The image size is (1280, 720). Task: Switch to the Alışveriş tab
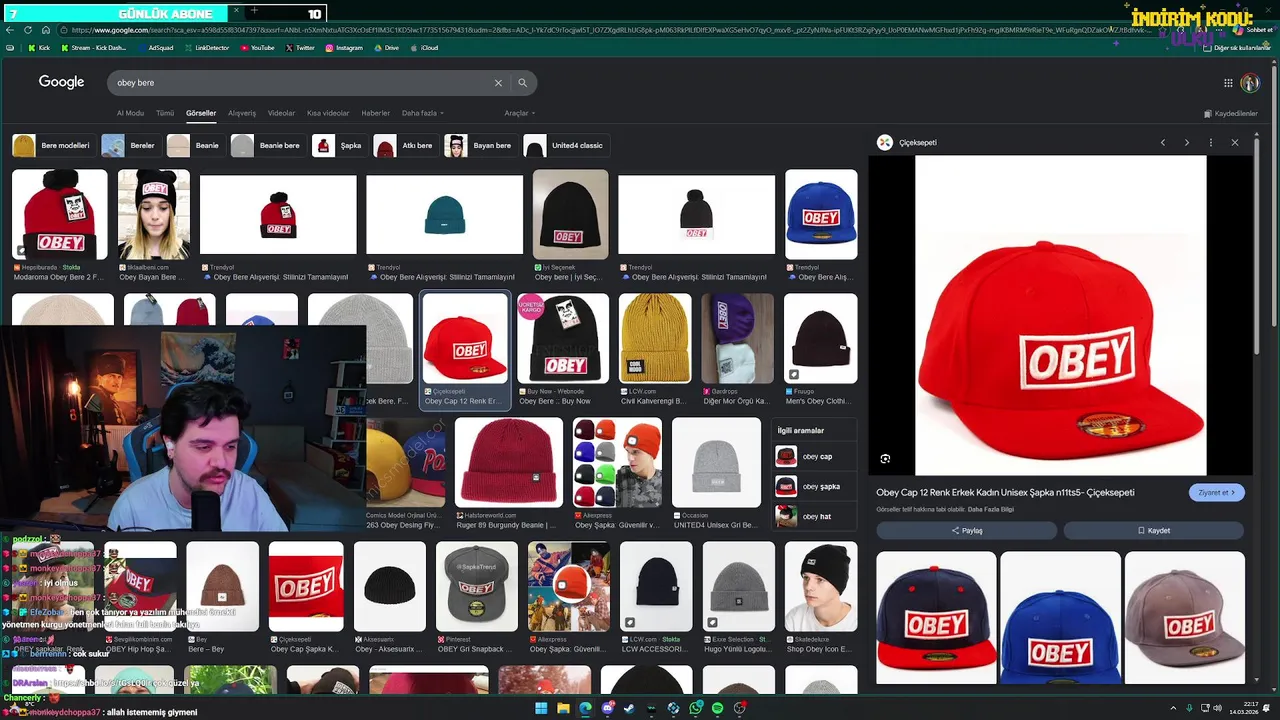[242, 113]
